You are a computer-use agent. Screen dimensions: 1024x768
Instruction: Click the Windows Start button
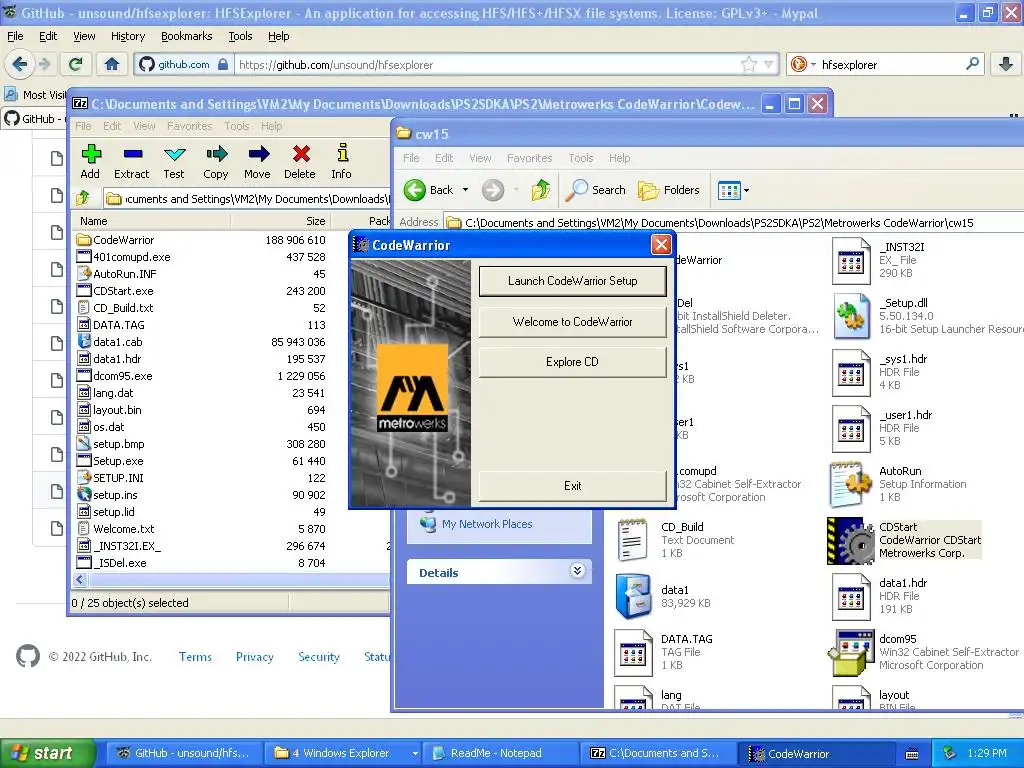(48, 753)
